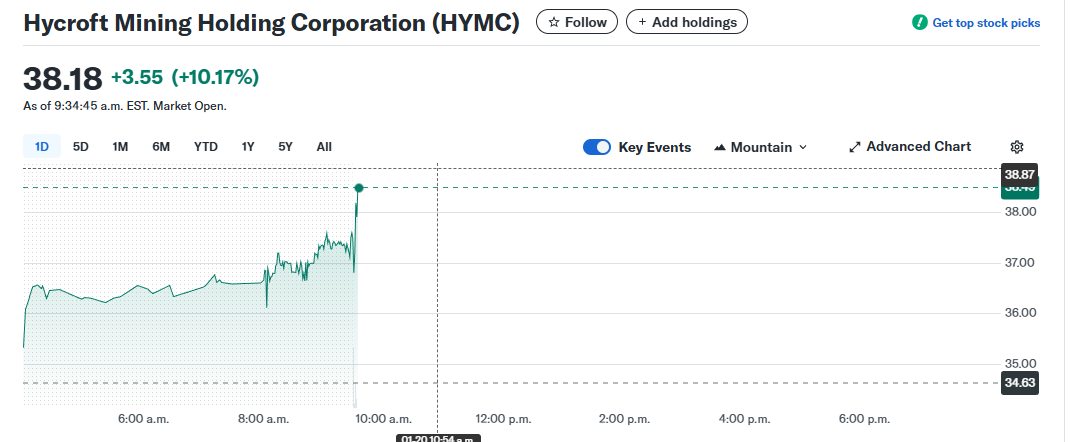Switch to the 5D range tab

[81, 146]
